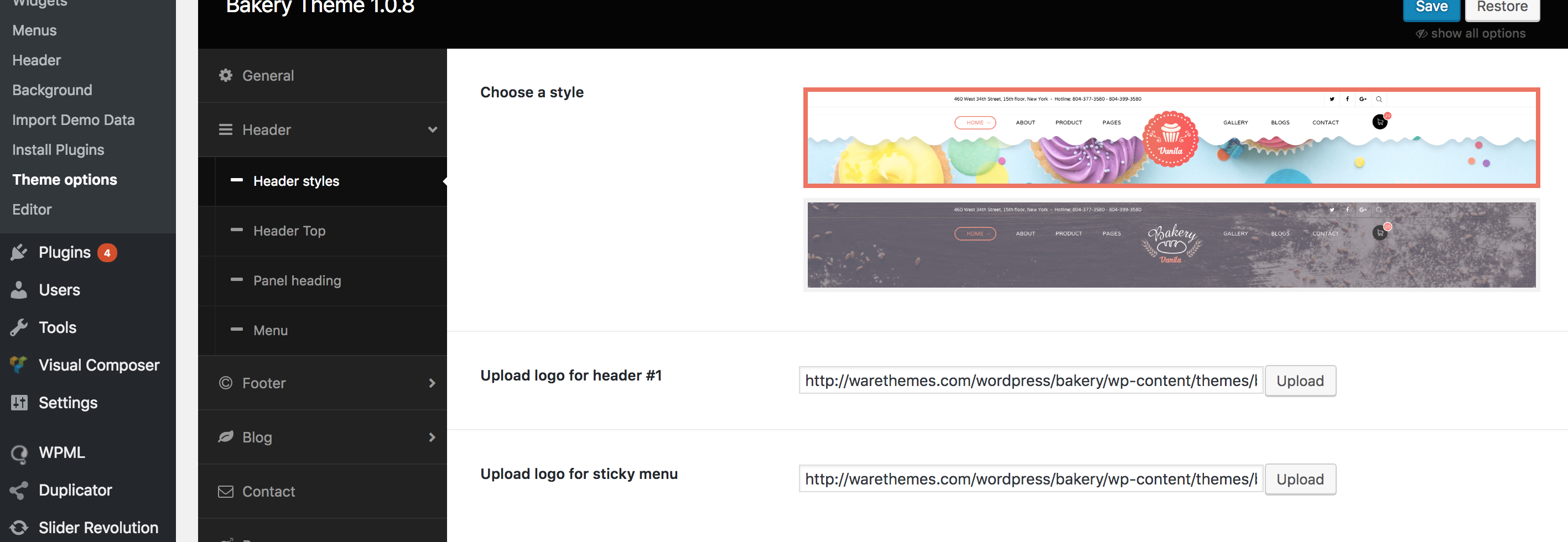
Task: Click the dash icon before Panel heading
Action: click(x=237, y=280)
